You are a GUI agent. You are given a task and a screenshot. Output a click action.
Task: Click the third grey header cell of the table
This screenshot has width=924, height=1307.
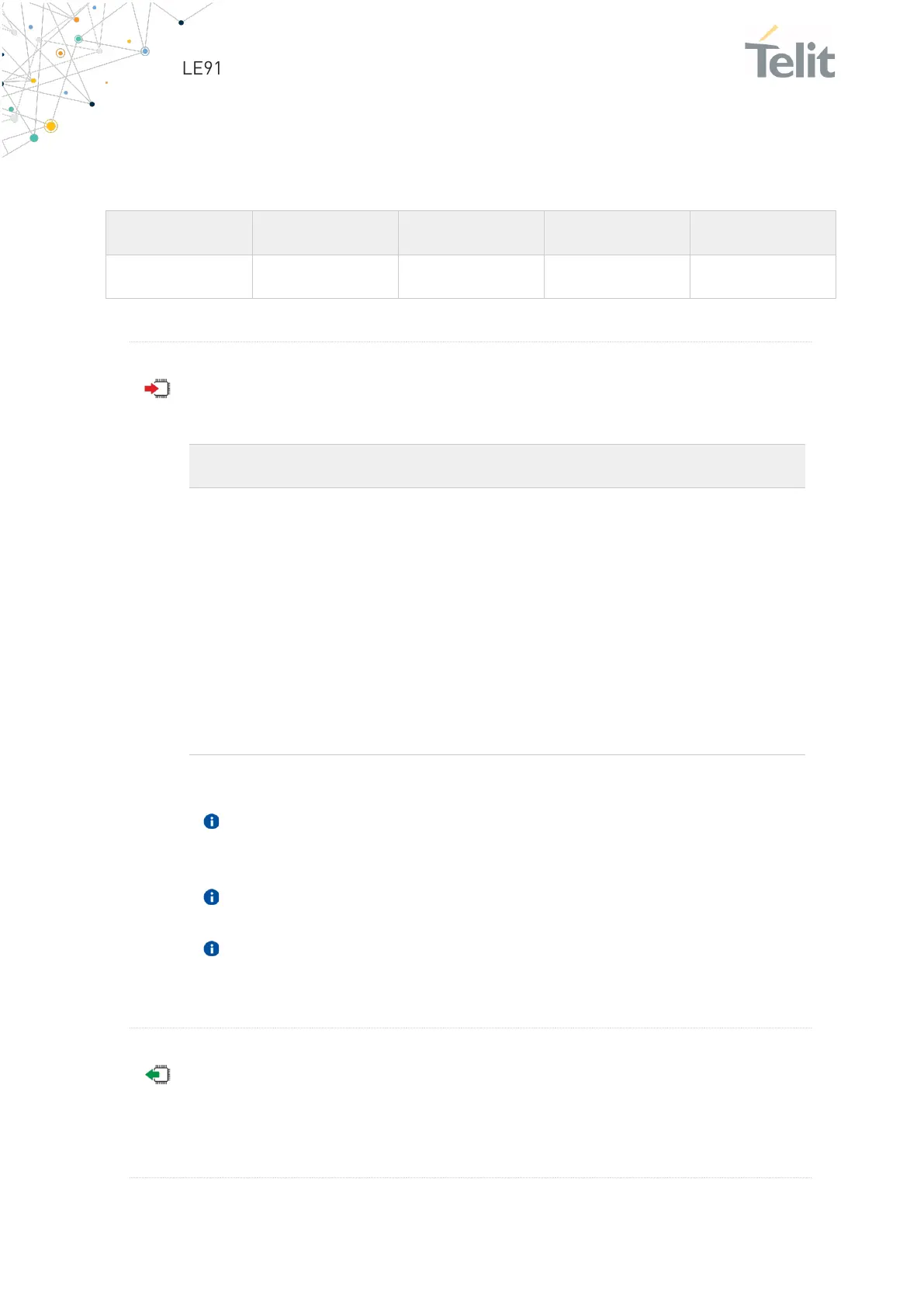click(471, 233)
